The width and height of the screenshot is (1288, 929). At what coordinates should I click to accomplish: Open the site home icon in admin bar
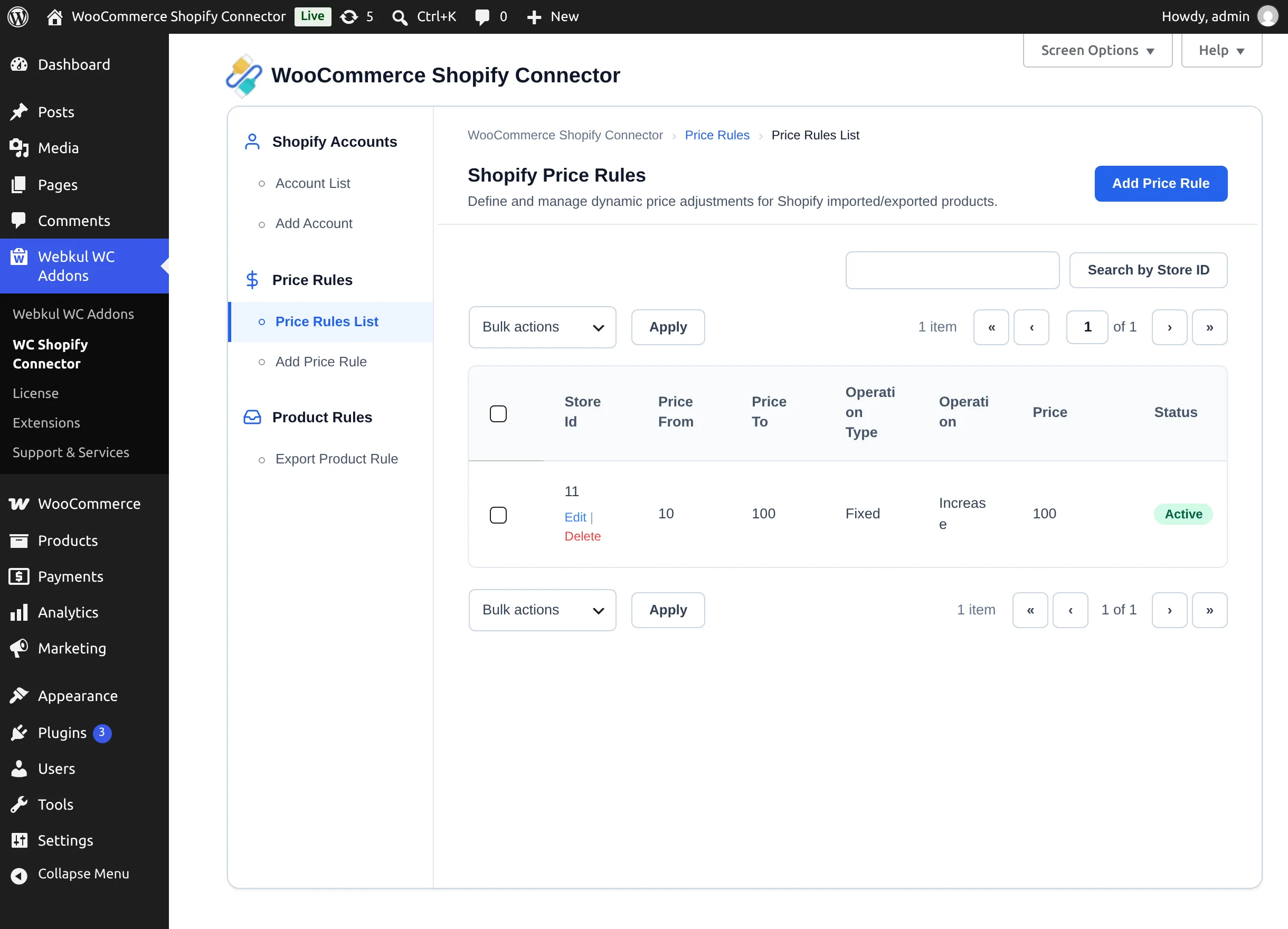click(54, 16)
